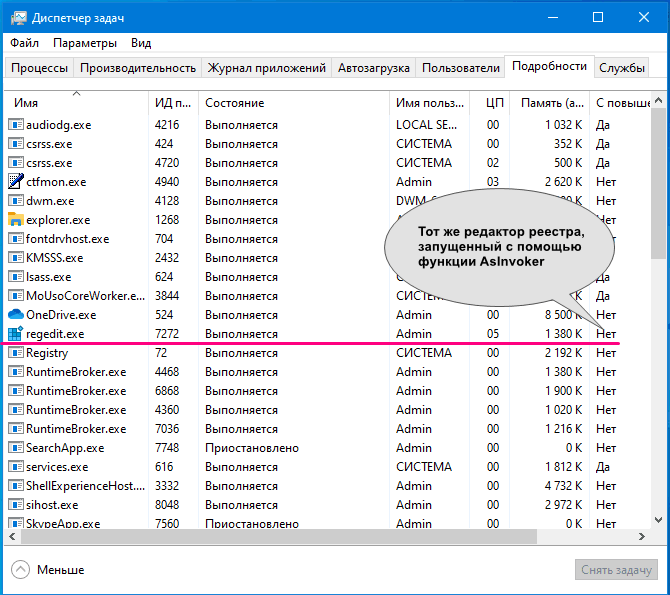Image resolution: width=670 pixels, height=595 pixels.
Task: Click PID value 4940 of ctfmon.exe
Action: coord(167,182)
